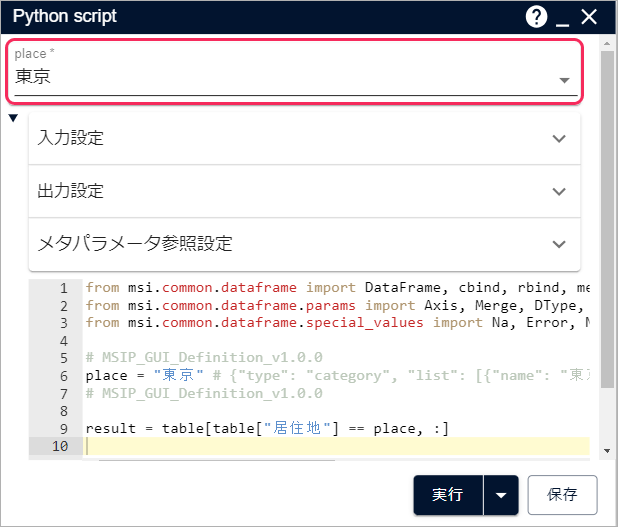
Task: Click the 保存 button
Action: (x=562, y=495)
